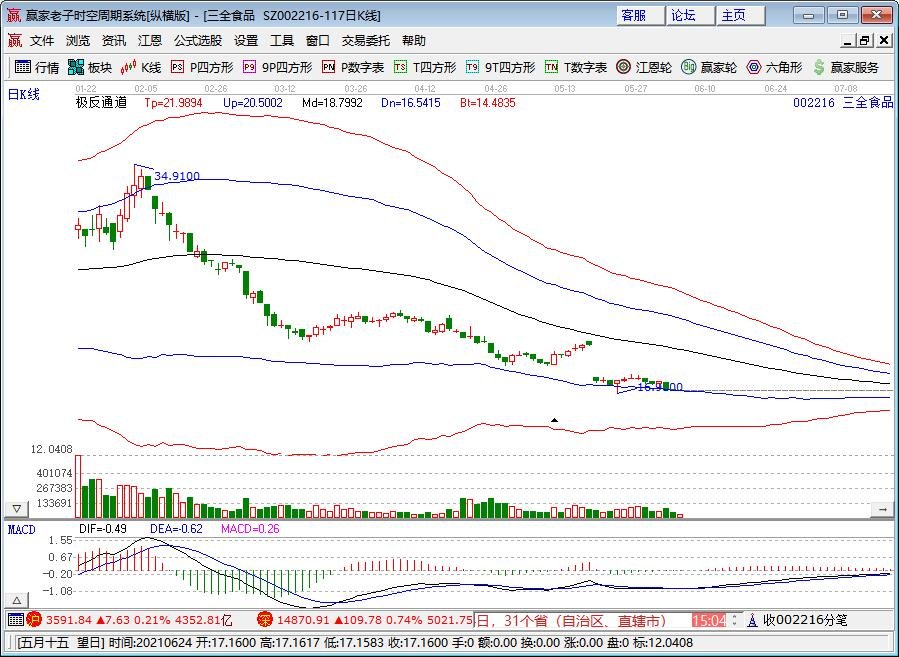Click the Dn=16.5415 value
Image resolution: width=899 pixels, height=657 pixels.
[x=411, y=103]
